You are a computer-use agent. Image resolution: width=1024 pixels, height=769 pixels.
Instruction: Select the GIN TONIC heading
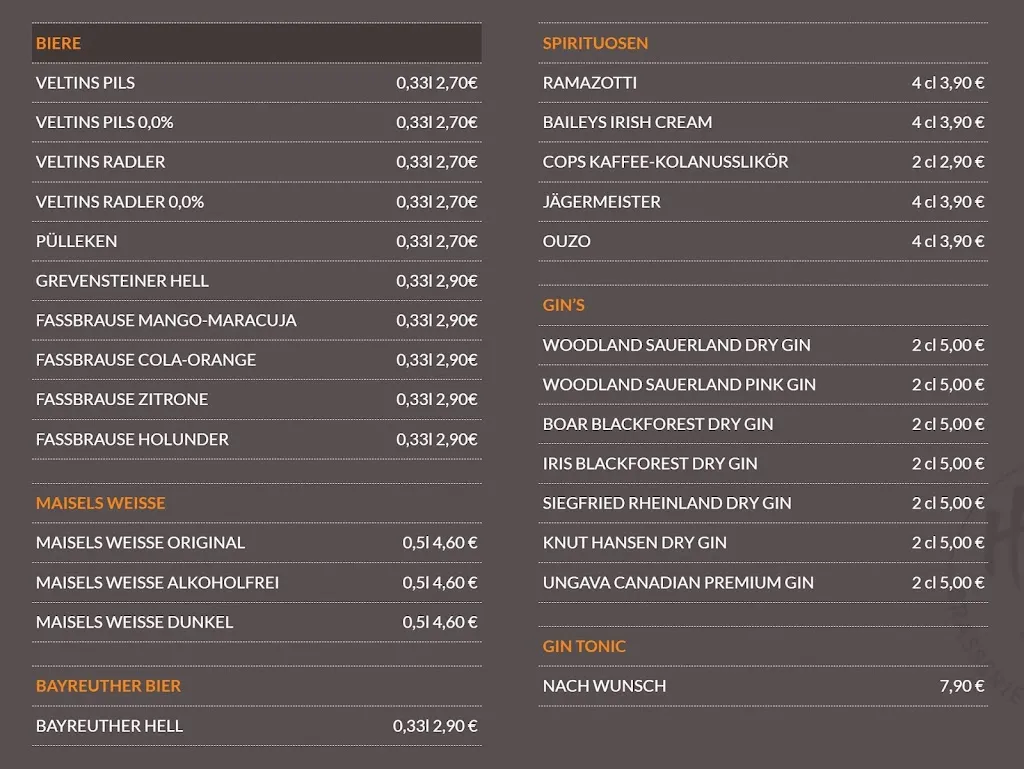pyautogui.click(x=584, y=646)
